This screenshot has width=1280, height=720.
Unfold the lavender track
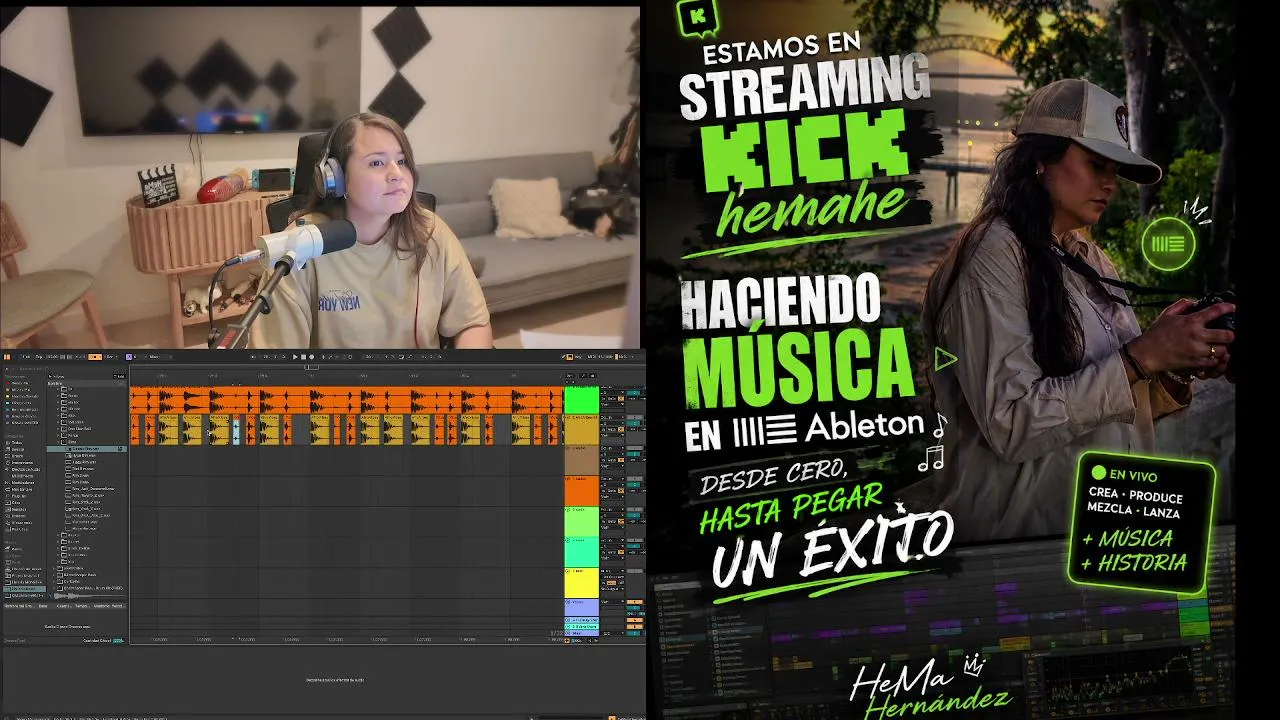pyautogui.click(x=568, y=602)
